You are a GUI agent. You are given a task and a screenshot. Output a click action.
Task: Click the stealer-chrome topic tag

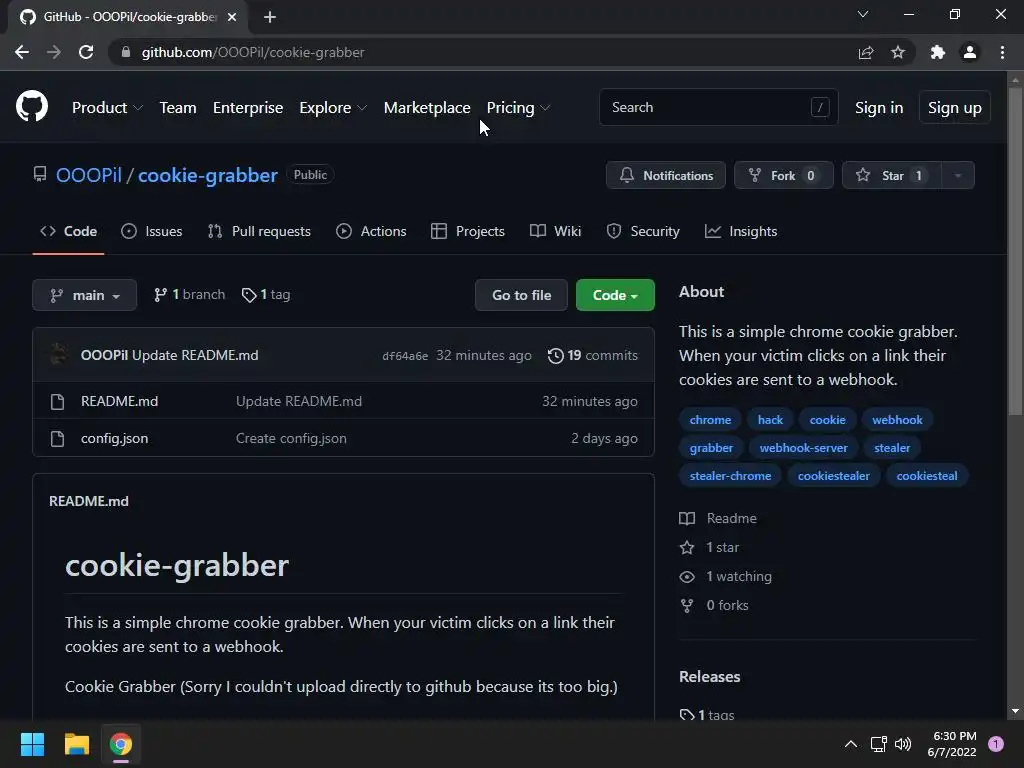[x=730, y=476]
